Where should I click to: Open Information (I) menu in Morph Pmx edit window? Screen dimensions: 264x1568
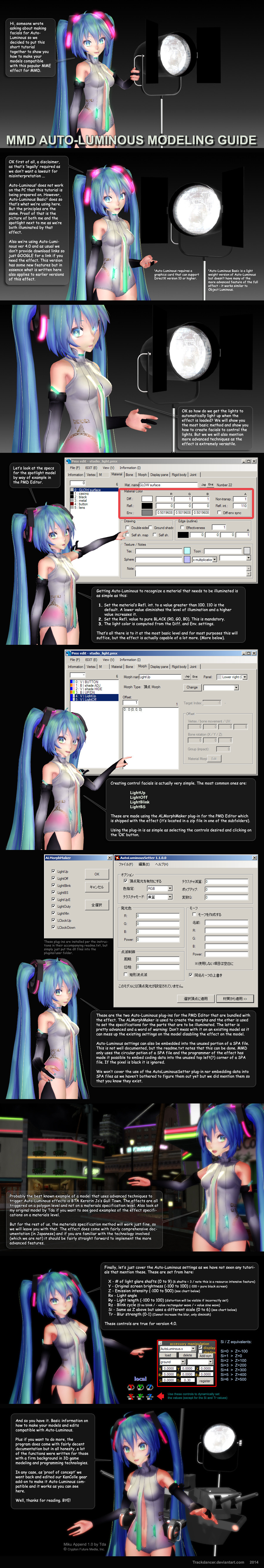coord(130,659)
